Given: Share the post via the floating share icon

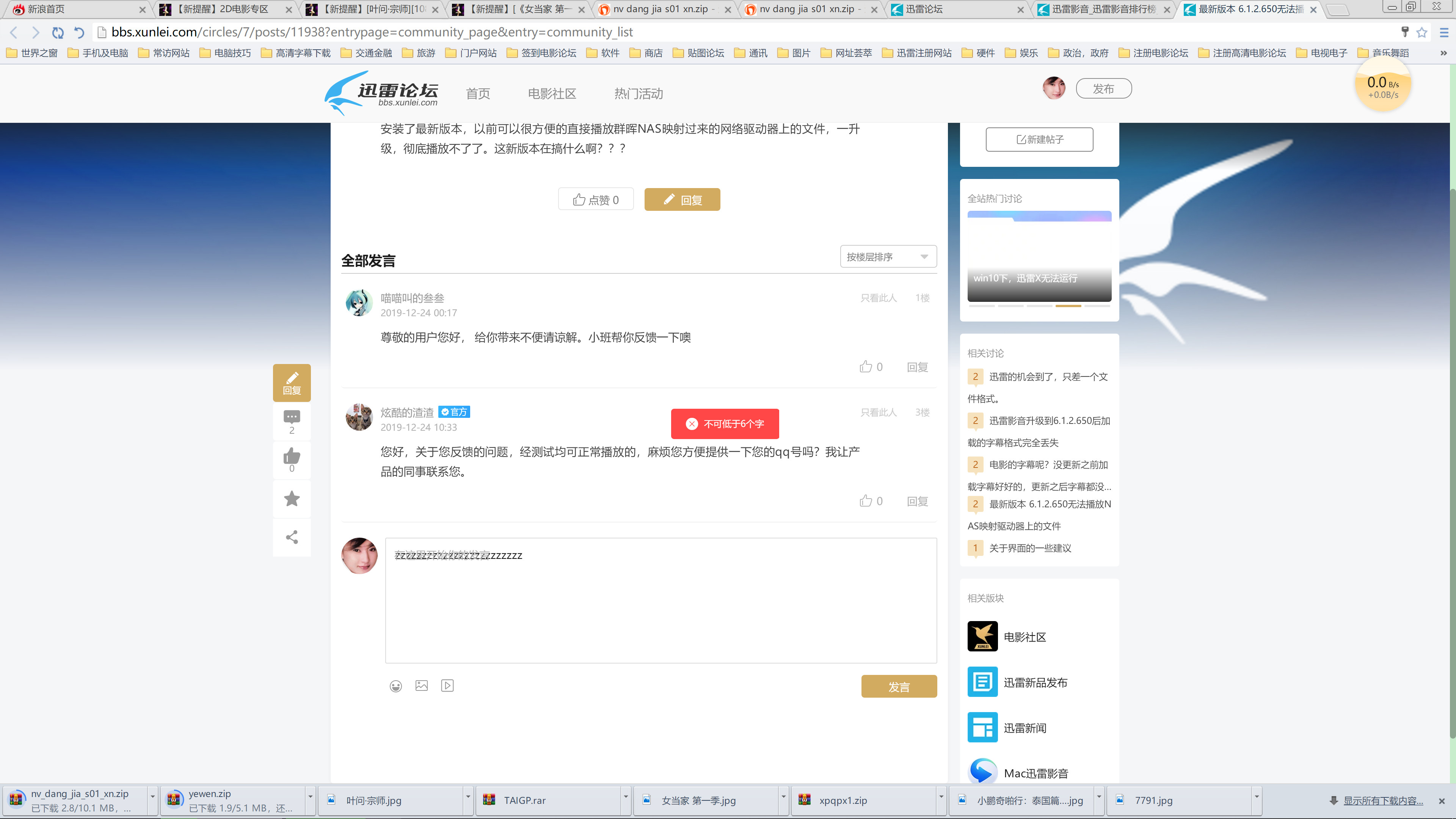Looking at the screenshot, I should [292, 537].
